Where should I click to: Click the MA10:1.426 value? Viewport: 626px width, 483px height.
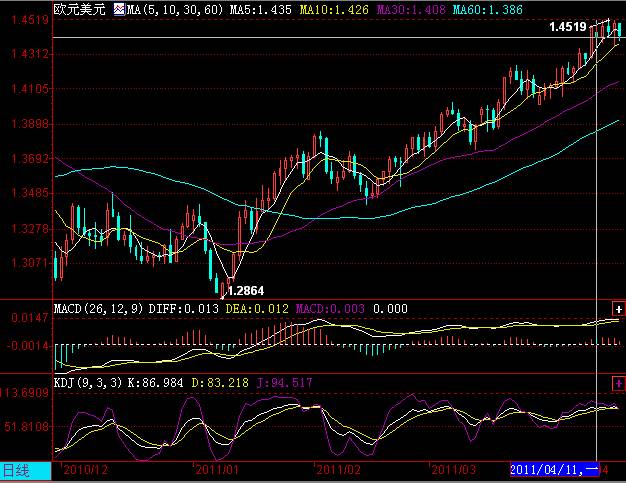click(x=334, y=10)
